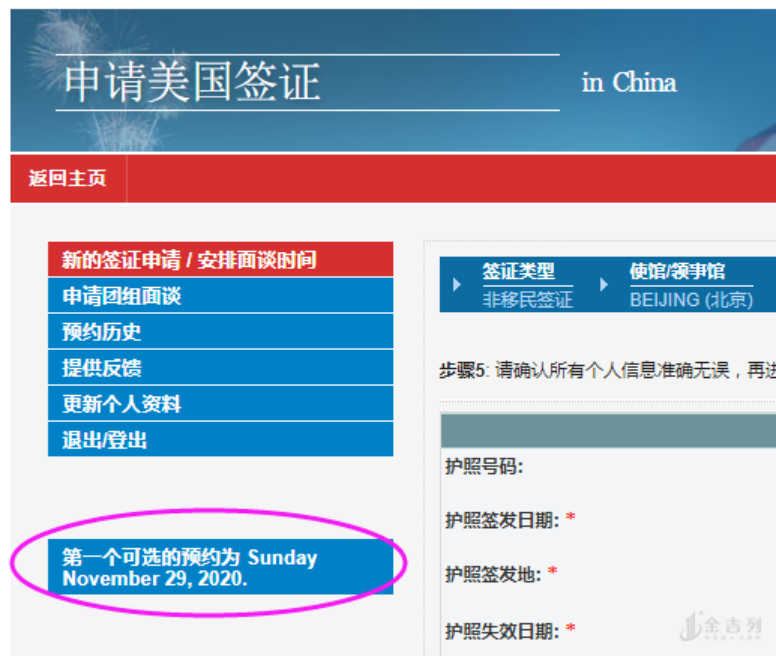Select 申请团组面谈 in the sidebar

point(121,296)
